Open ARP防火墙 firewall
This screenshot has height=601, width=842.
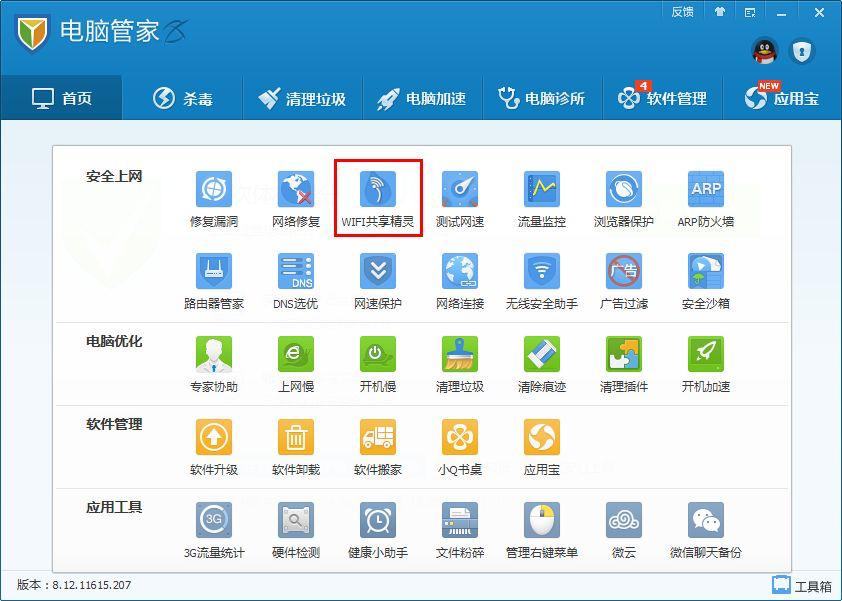click(x=706, y=198)
